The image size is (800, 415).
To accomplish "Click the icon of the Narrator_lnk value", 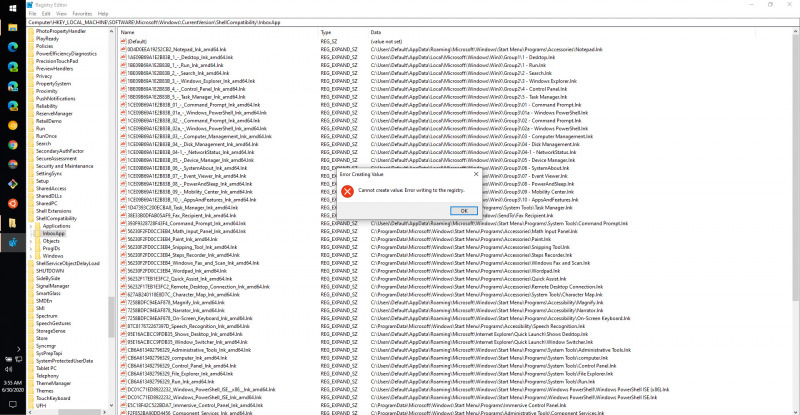I will (x=123, y=310).
